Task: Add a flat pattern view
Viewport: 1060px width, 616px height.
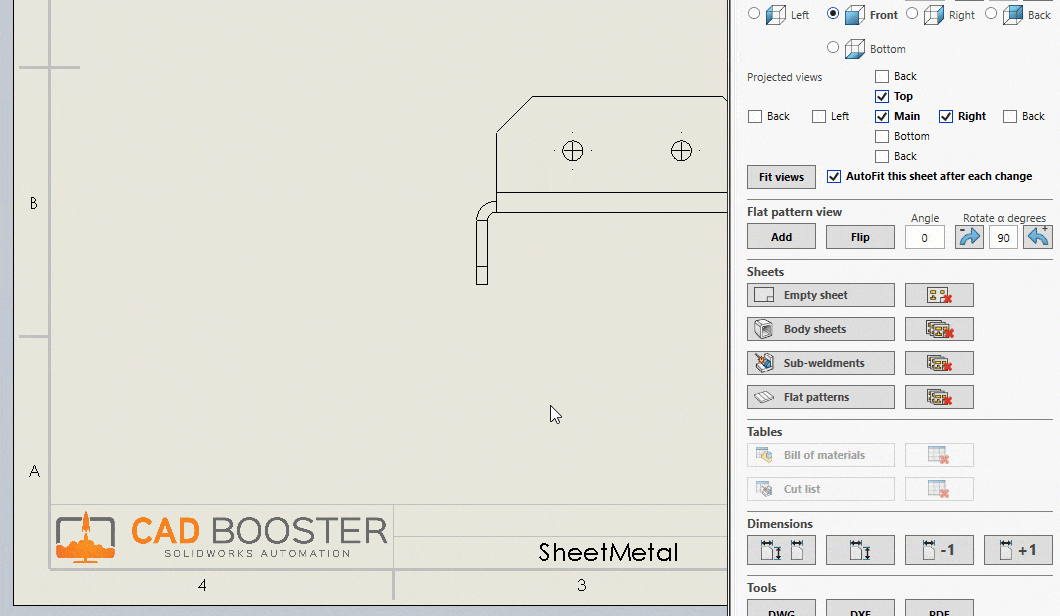Action: point(781,237)
